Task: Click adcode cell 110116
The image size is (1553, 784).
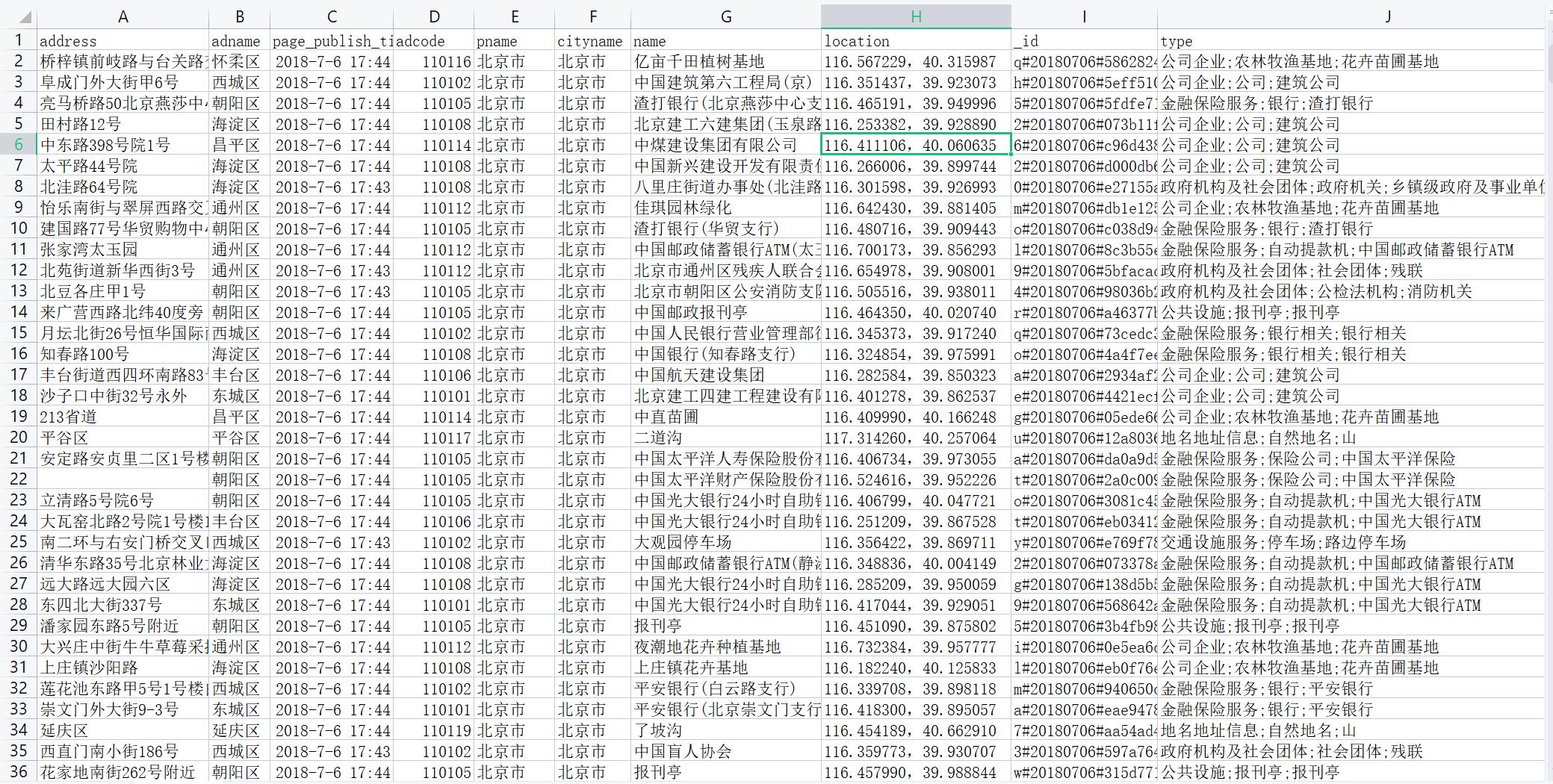Action: [x=433, y=61]
